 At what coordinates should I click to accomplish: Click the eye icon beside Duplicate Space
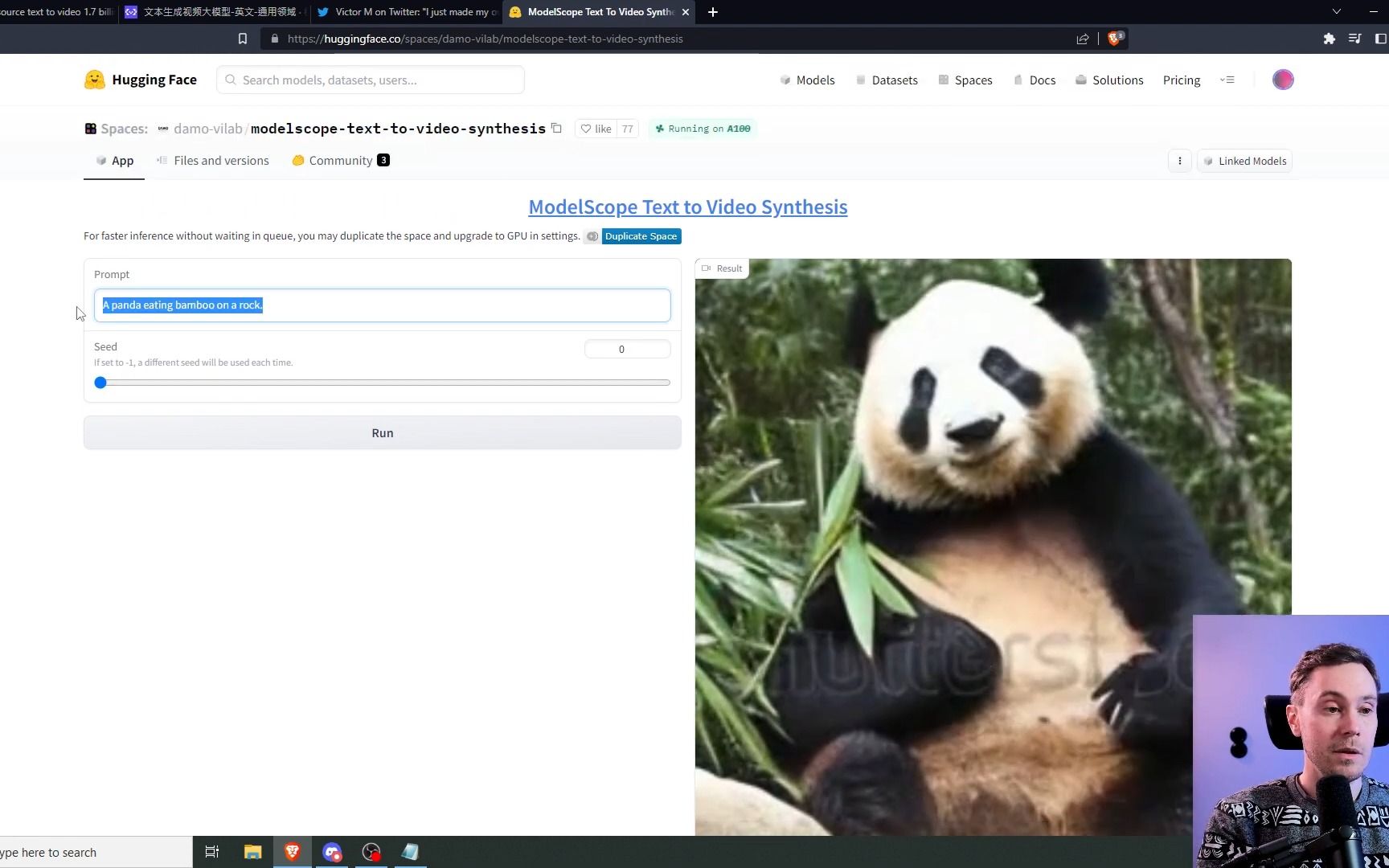592,236
